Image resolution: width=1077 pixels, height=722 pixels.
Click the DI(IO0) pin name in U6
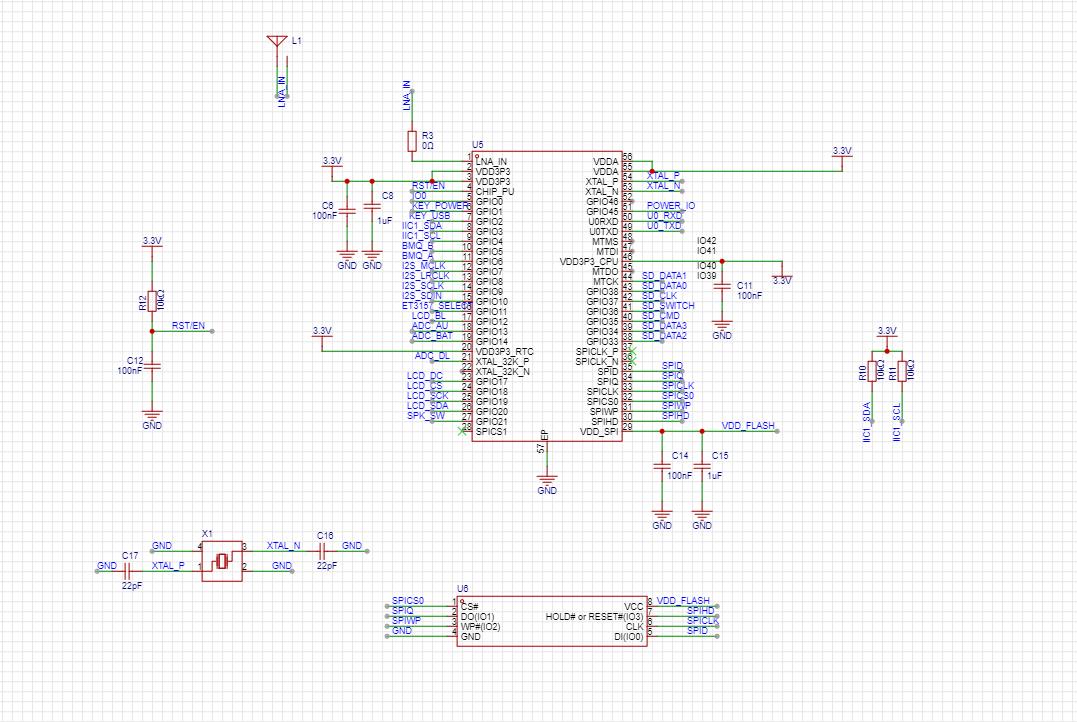click(629, 637)
